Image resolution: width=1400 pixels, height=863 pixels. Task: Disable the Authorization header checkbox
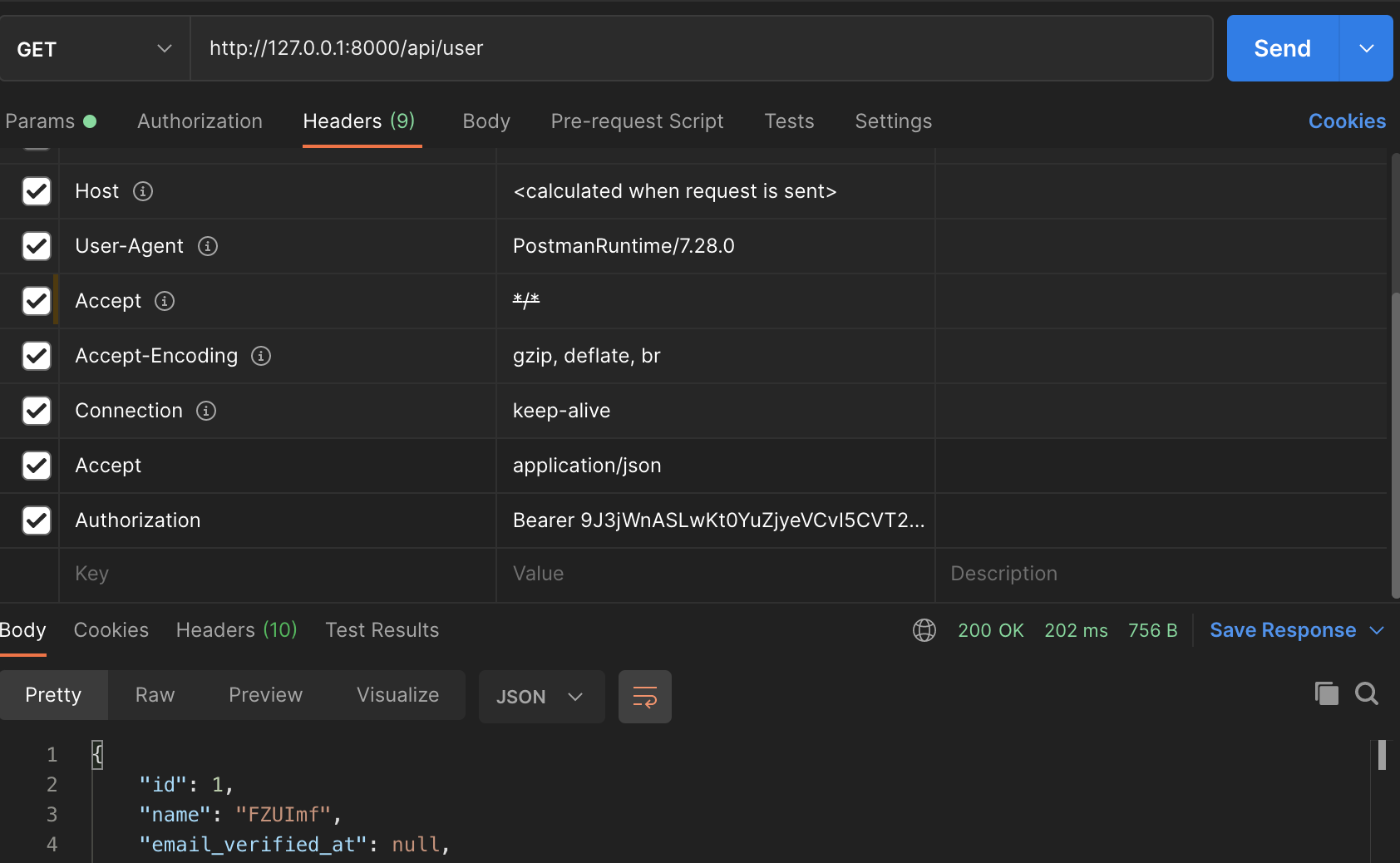click(36, 520)
